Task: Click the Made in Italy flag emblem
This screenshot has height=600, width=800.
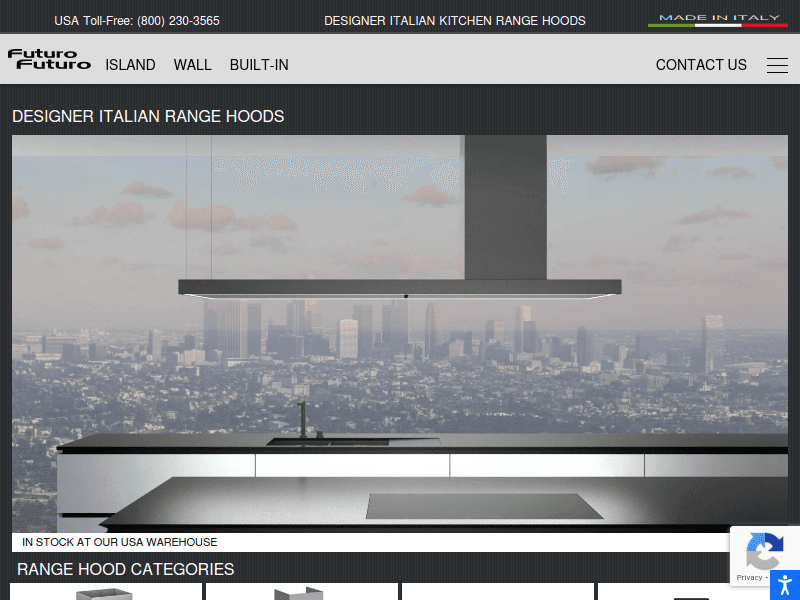Action: pyautogui.click(x=717, y=20)
